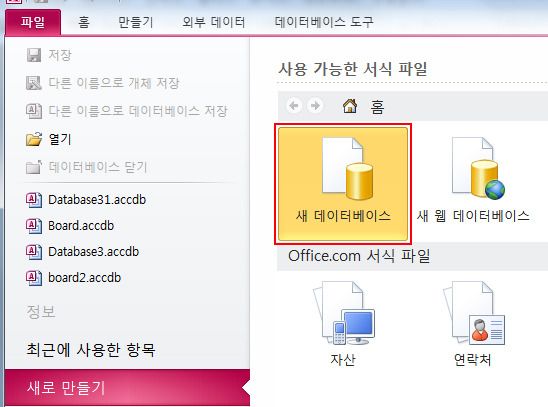The height and width of the screenshot is (407, 548).
Task: Select 새로 만들기 in the backstage menu
Action: point(127,387)
